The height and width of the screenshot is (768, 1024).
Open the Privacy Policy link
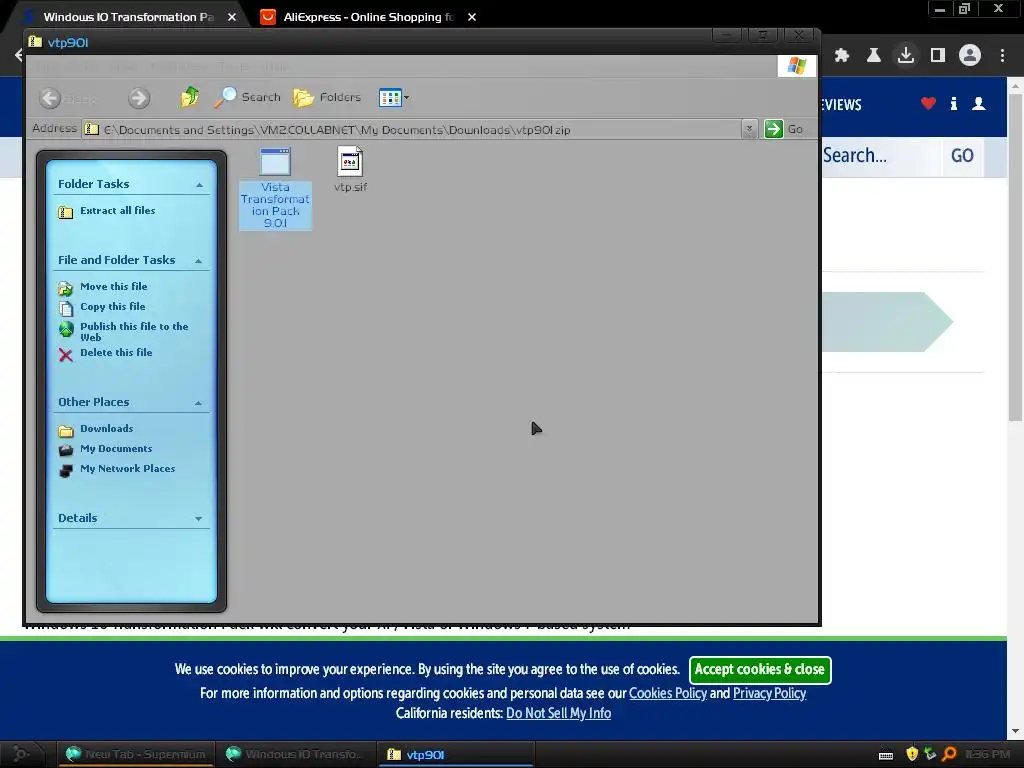click(x=769, y=693)
